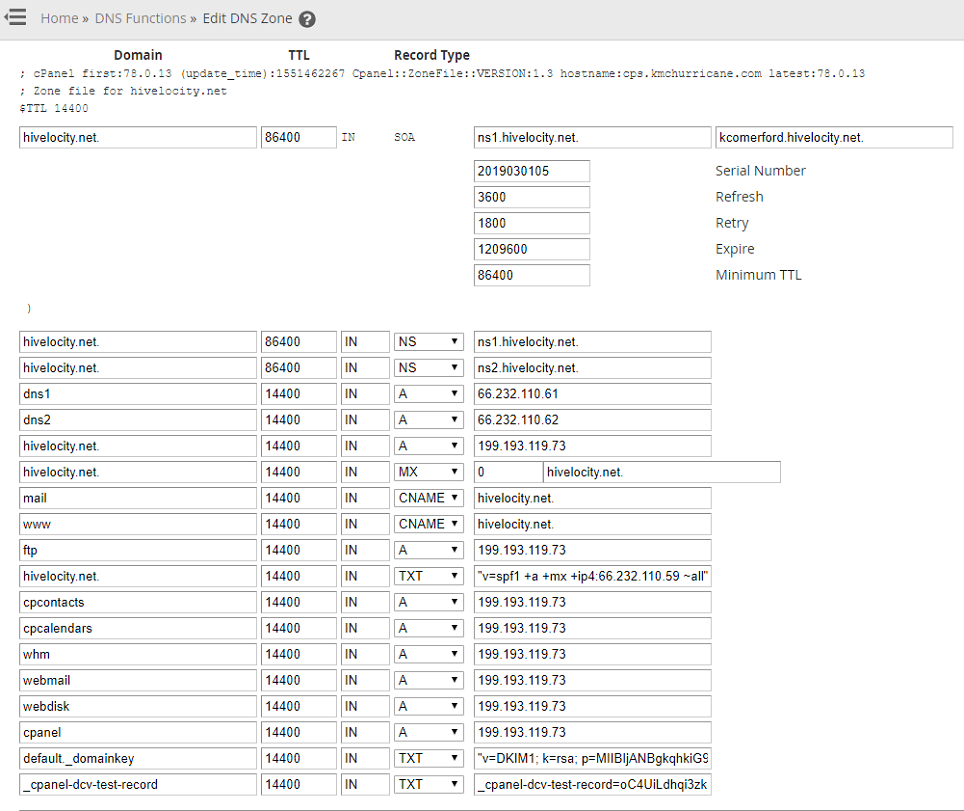964x811 pixels.
Task: Expand CNAME type dropdown for mail record
Action: click(x=428, y=498)
